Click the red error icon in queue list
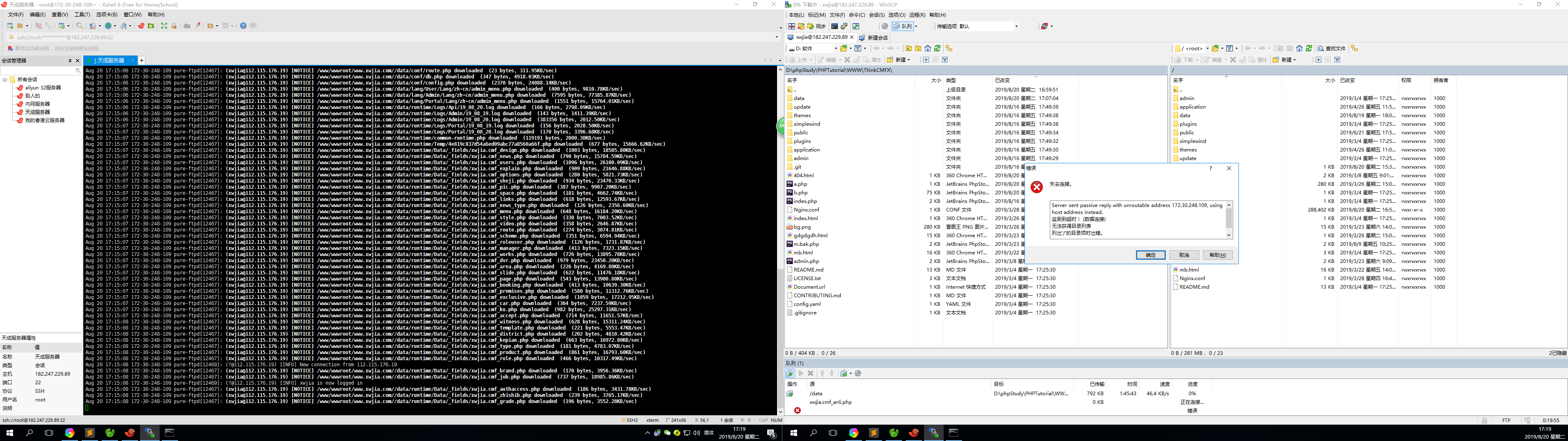Image resolution: width=1568 pixels, height=441 pixels. tap(797, 410)
